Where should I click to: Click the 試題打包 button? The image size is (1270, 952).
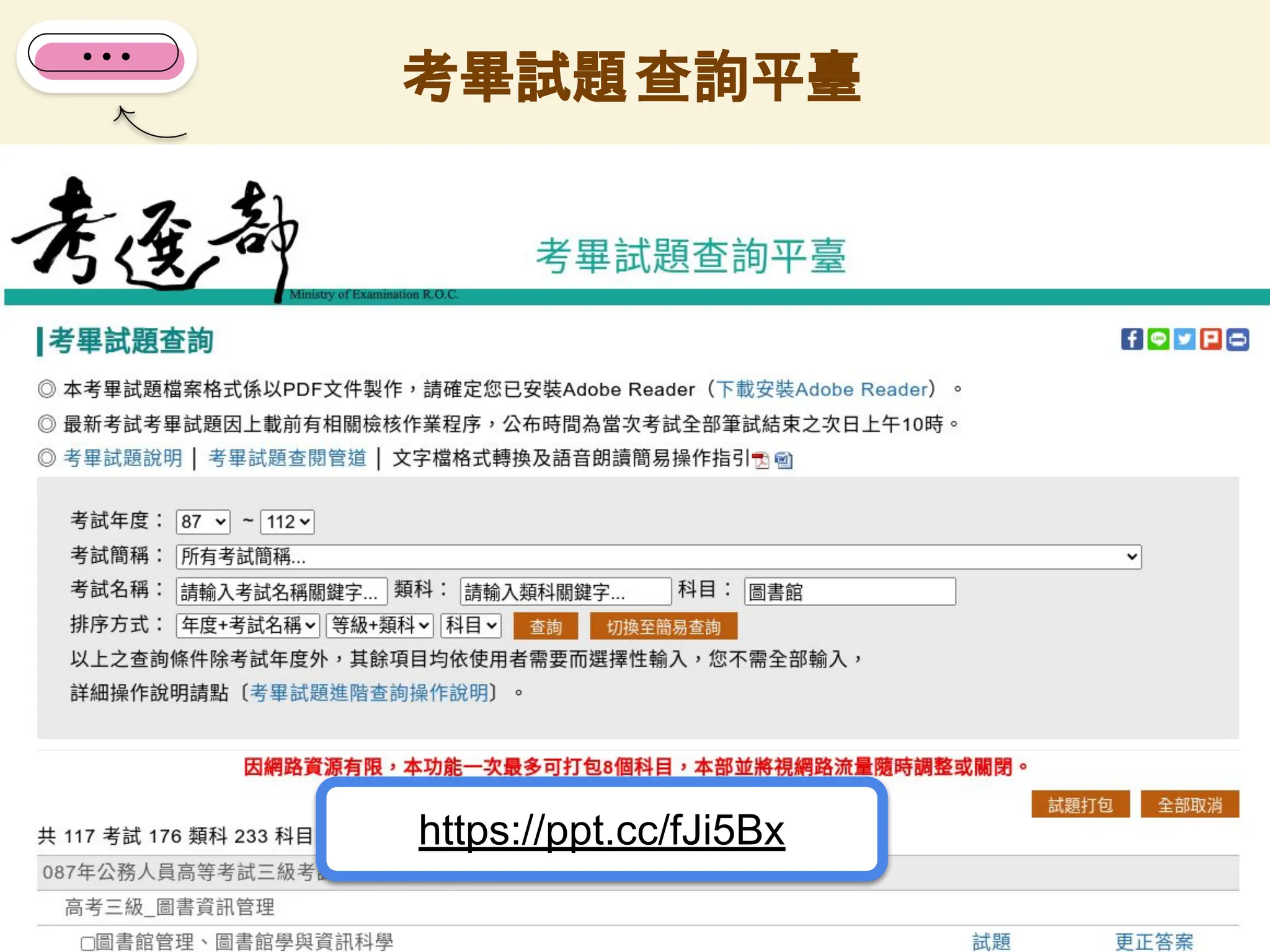(x=1080, y=804)
